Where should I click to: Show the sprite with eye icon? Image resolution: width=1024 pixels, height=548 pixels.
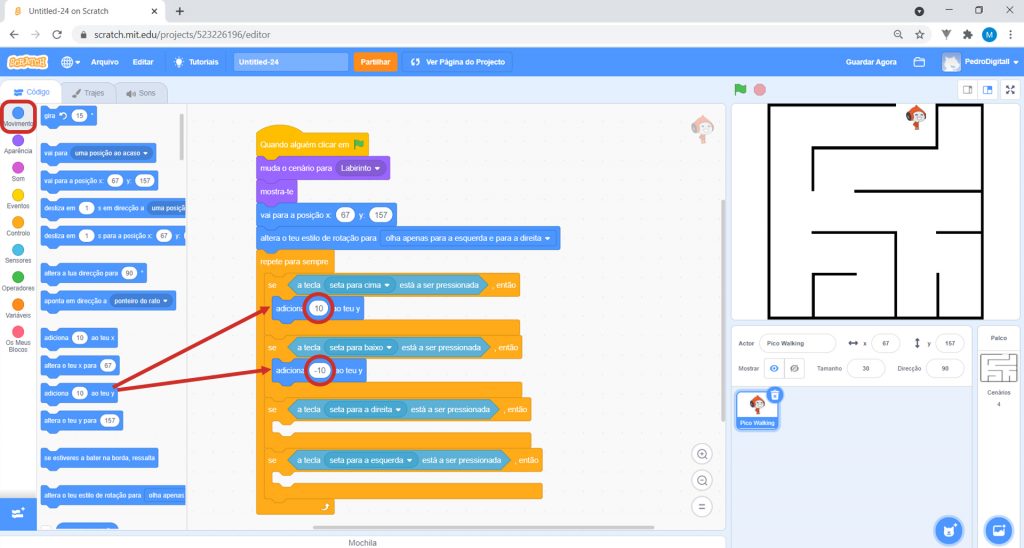pyautogui.click(x=774, y=368)
